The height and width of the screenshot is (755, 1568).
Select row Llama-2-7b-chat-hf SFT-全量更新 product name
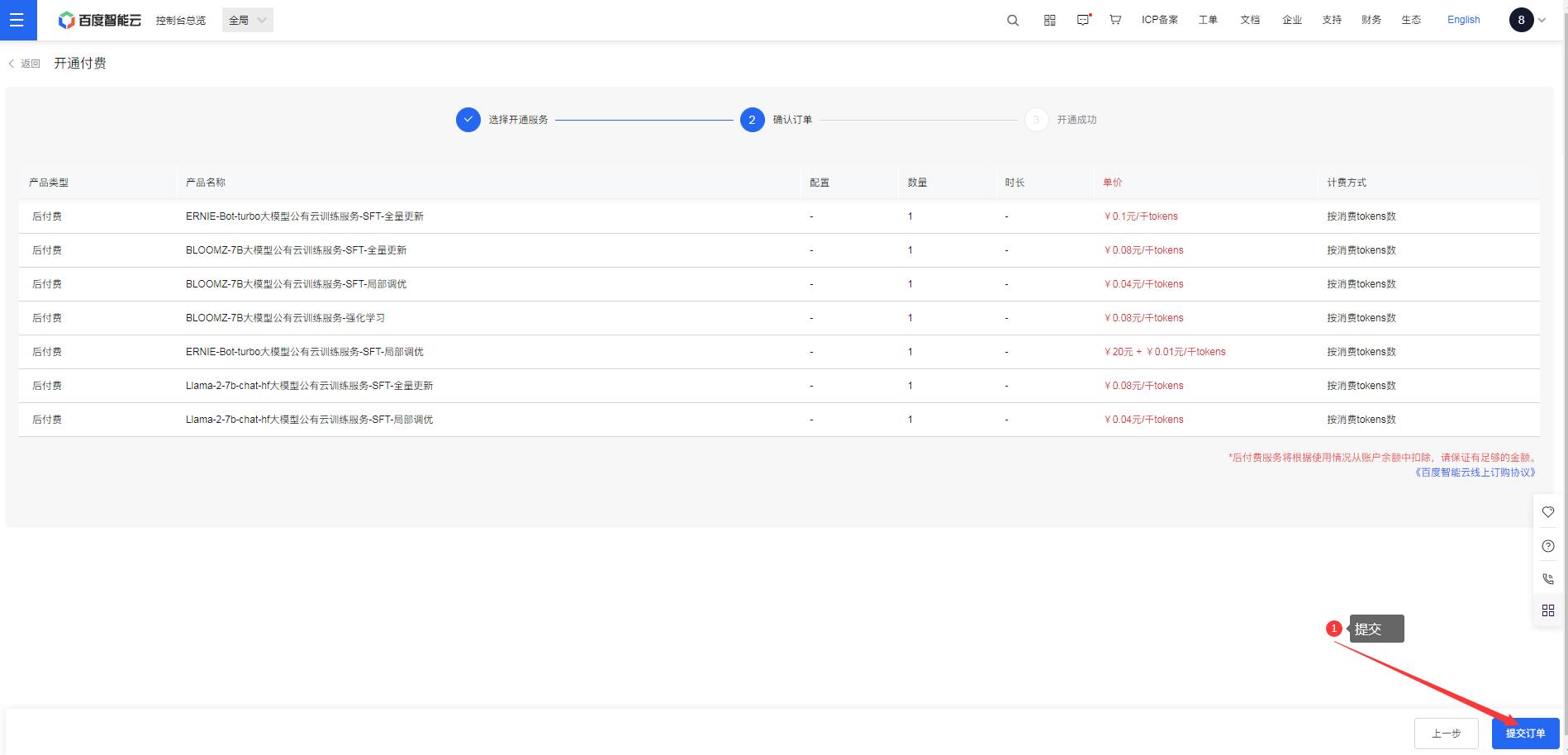(309, 386)
